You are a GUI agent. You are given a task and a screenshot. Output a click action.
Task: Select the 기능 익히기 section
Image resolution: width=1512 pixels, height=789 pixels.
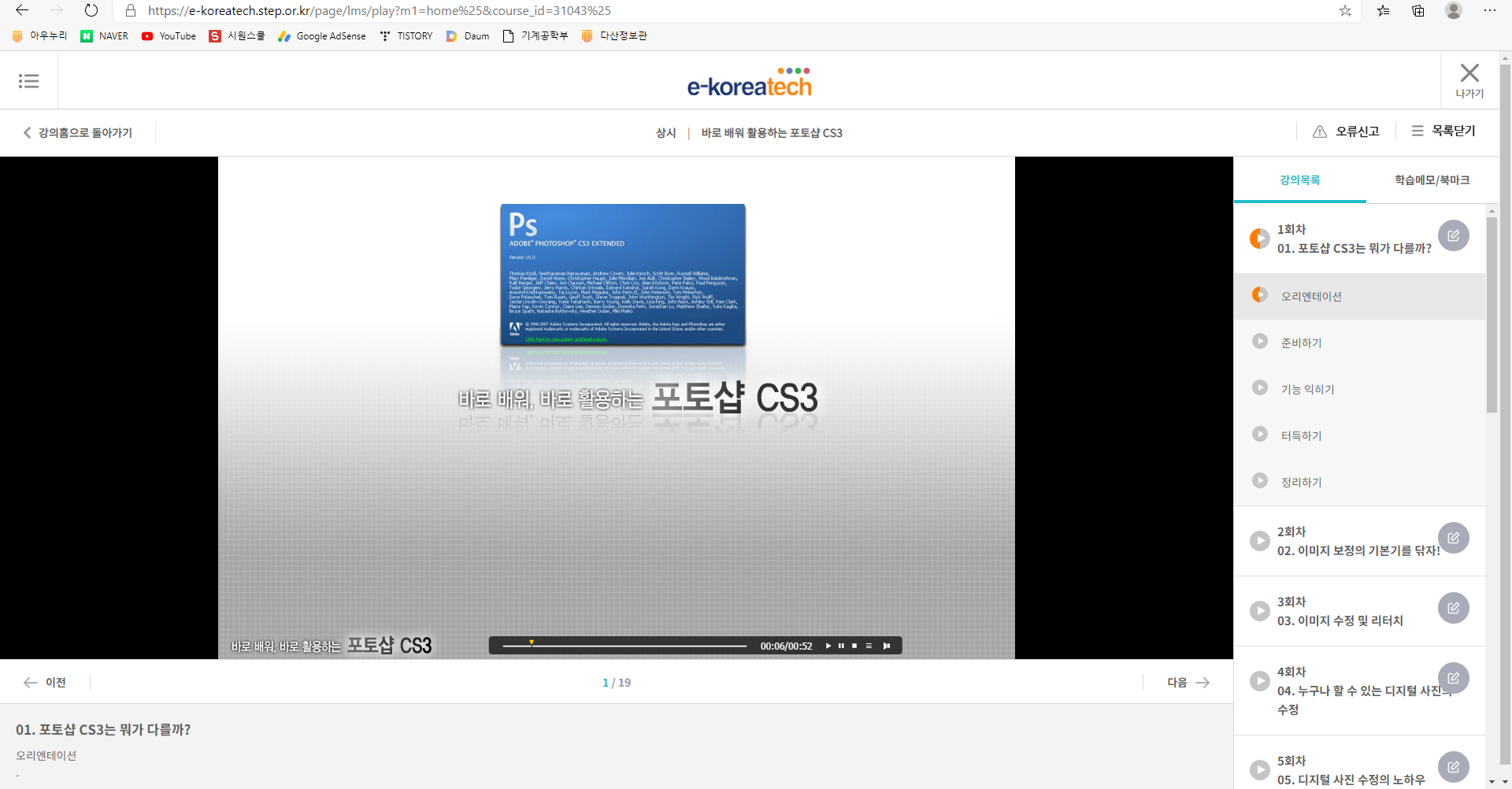1359,389
